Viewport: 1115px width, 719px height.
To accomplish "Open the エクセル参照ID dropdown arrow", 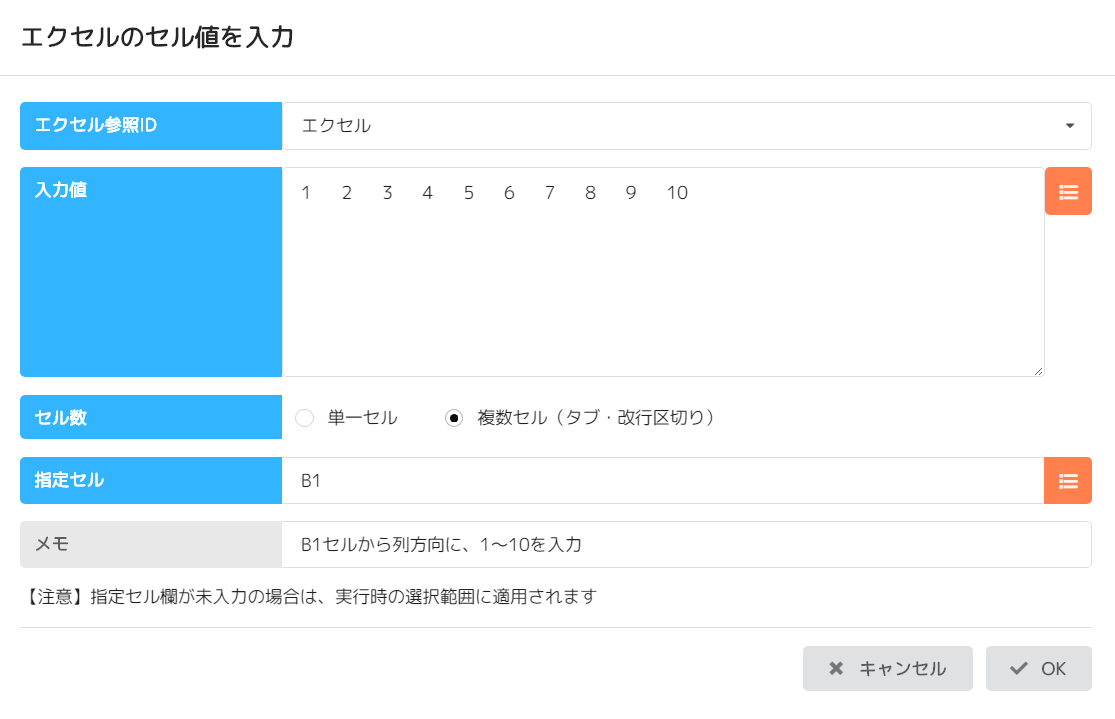I will [1069, 126].
